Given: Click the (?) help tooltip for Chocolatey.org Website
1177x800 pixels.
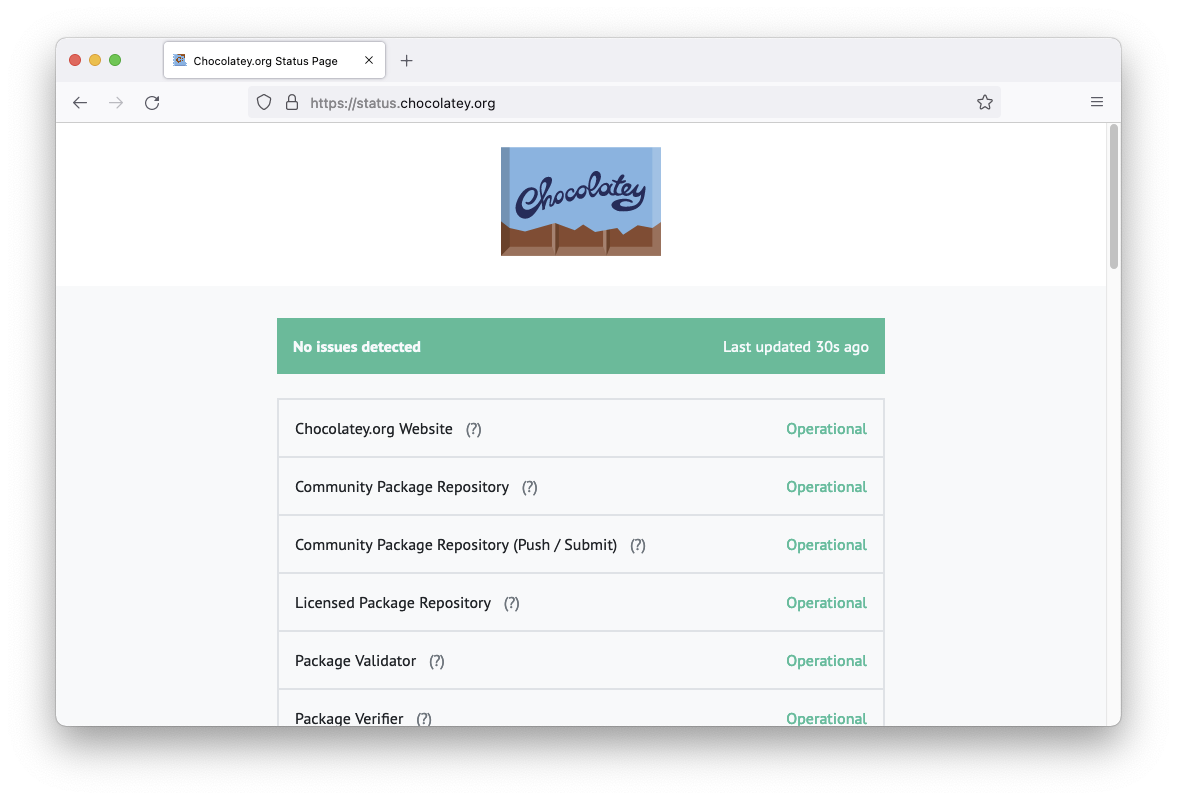Looking at the screenshot, I should coord(472,428).
